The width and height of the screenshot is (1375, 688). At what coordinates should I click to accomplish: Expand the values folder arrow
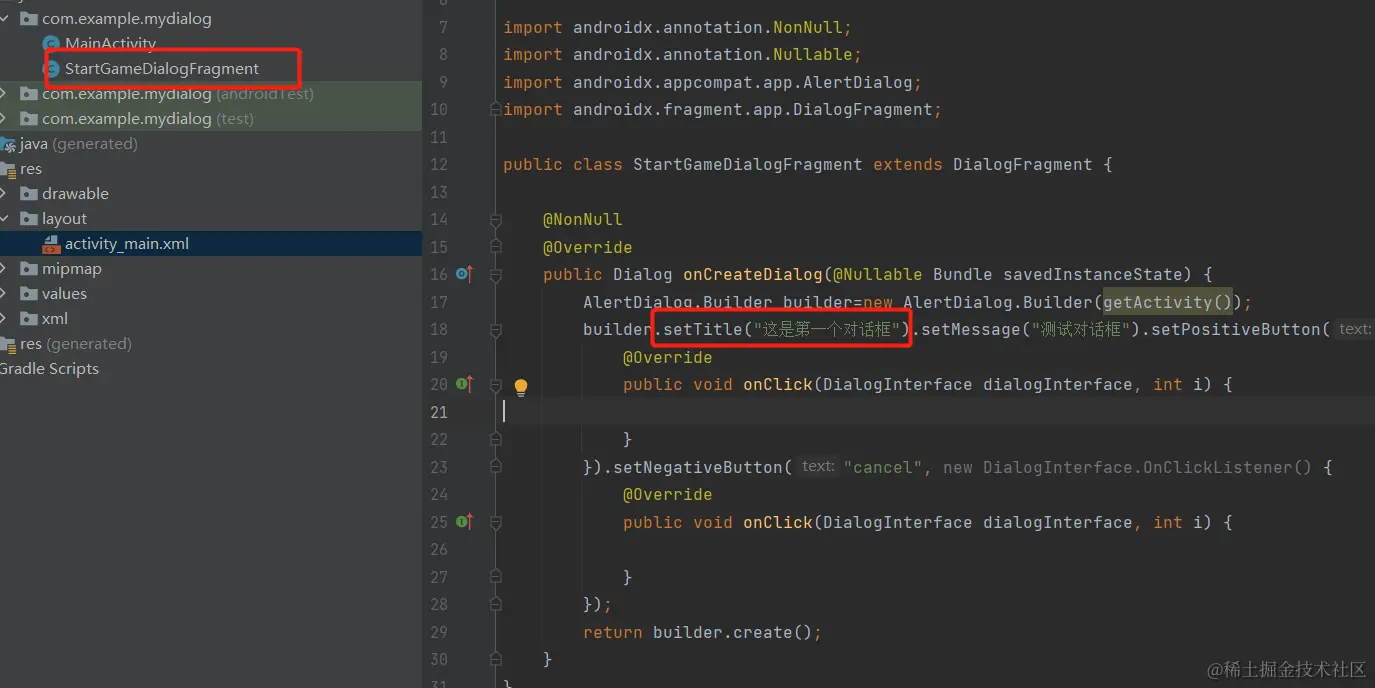pos(5,294)
